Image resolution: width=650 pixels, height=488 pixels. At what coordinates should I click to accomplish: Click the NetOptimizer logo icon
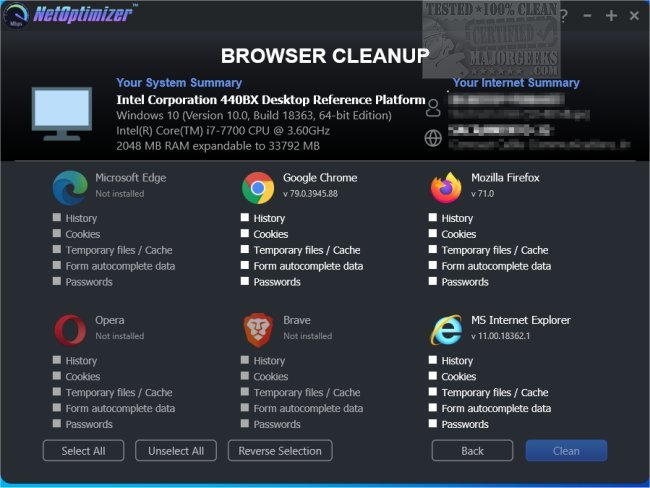[15, 15]
